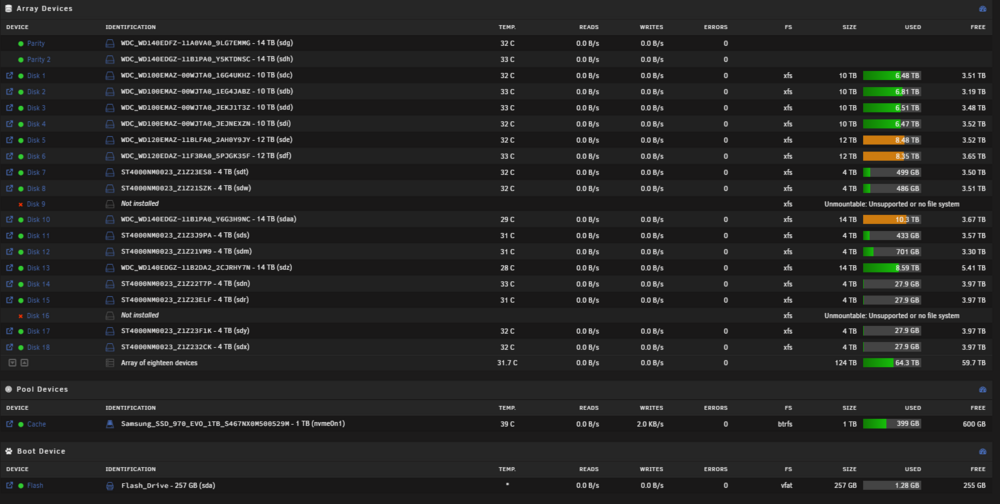Click TEMP. column header in Array Devices
The image size is (1000, 504).
coord(507,27)
